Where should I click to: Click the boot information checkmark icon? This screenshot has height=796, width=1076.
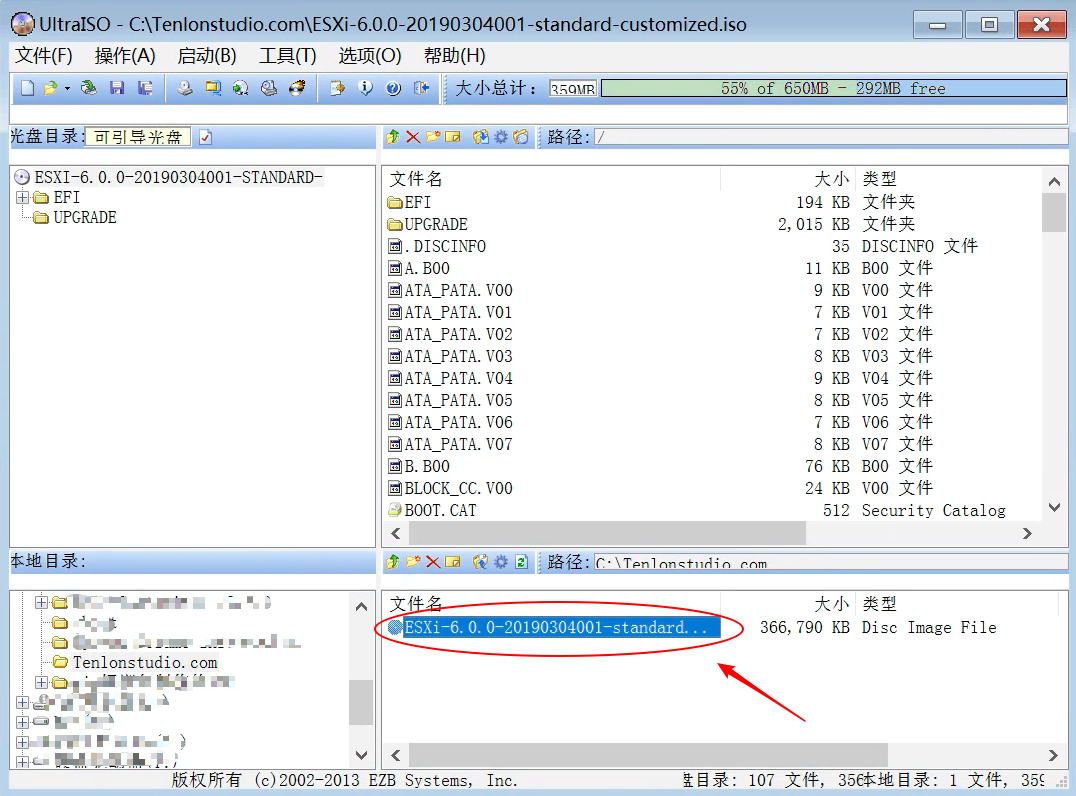[x=205, y=137]
